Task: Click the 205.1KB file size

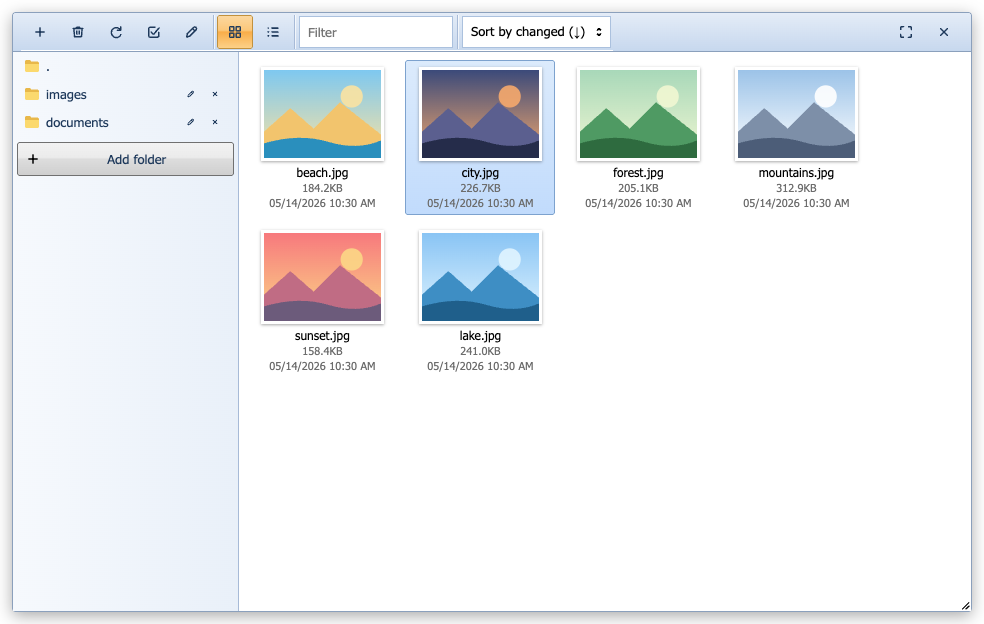Action: [638, 188]
